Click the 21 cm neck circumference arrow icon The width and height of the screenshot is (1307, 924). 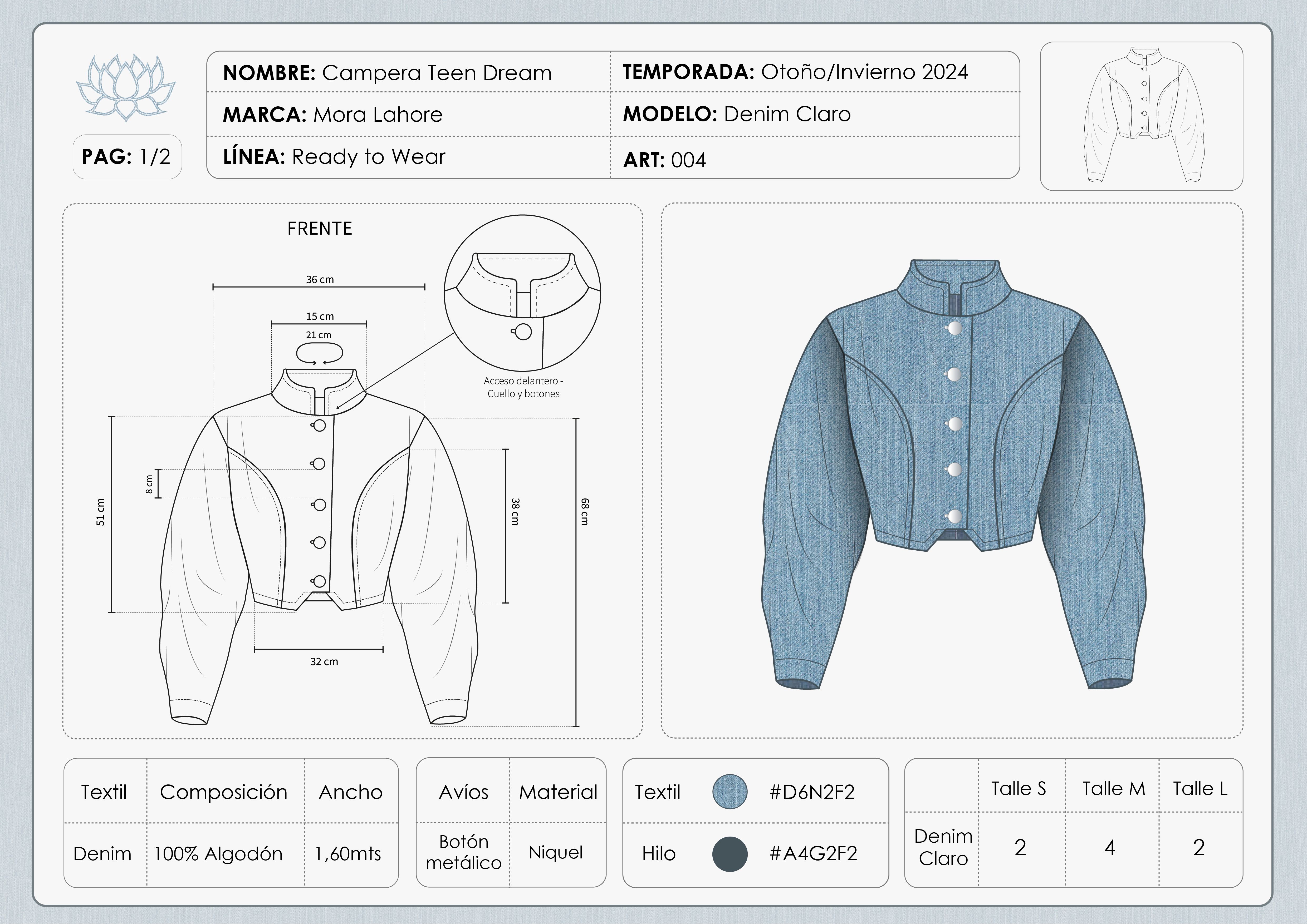tap(319, 354)
